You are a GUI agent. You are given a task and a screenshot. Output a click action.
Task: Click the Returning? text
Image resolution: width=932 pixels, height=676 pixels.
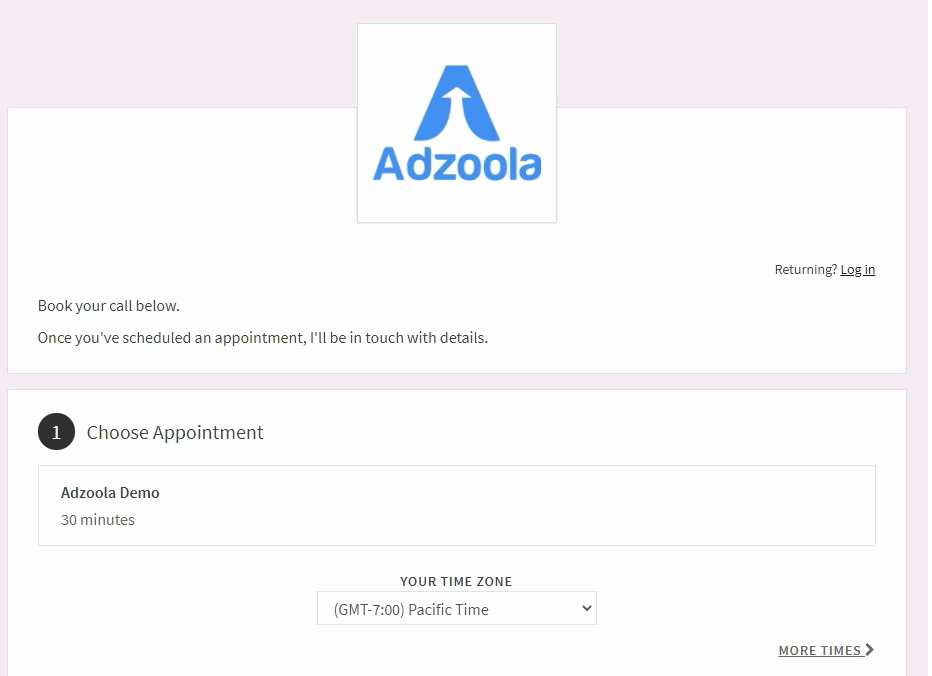805,270
